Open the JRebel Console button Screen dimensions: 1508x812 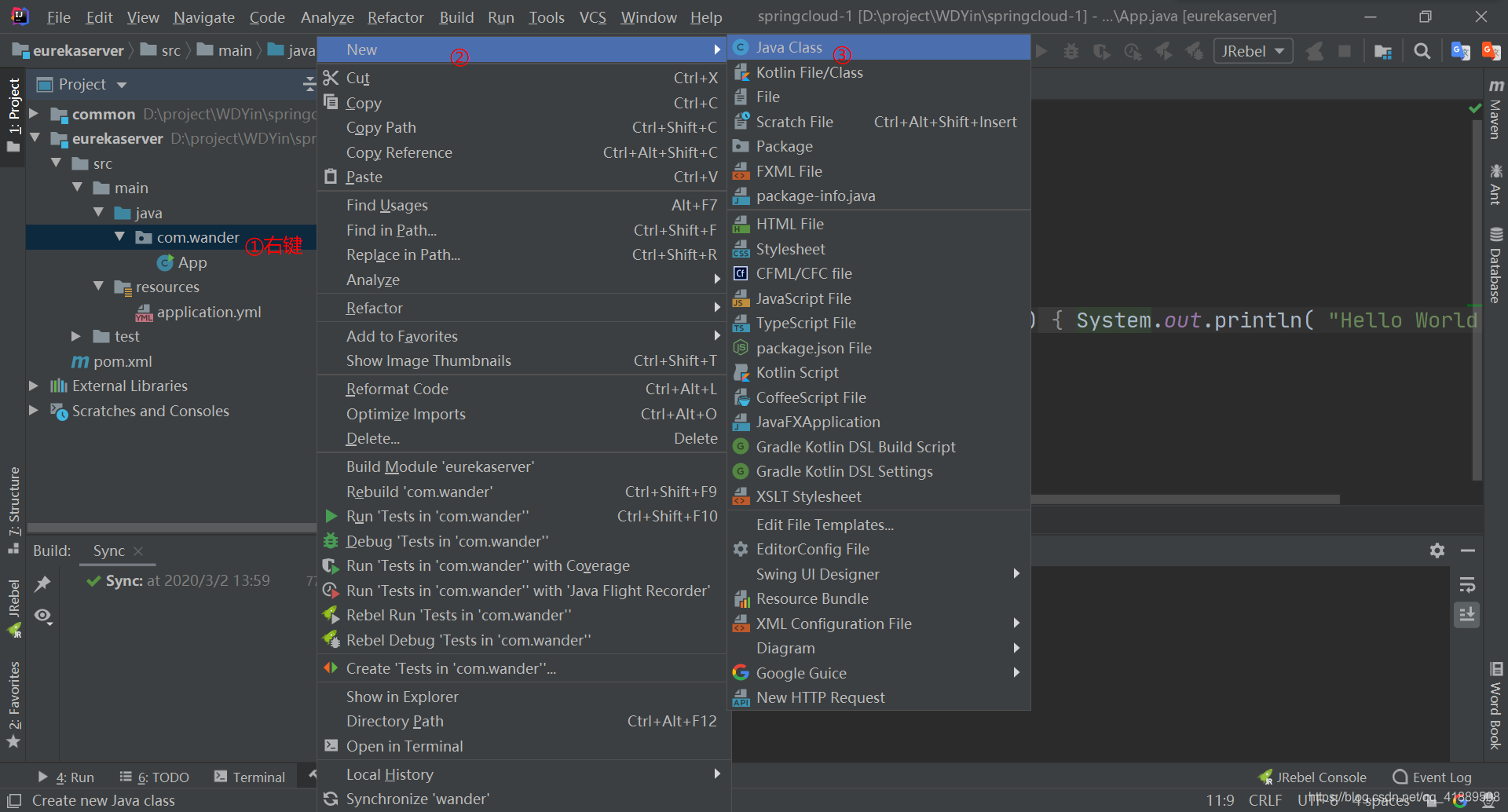1312,777
